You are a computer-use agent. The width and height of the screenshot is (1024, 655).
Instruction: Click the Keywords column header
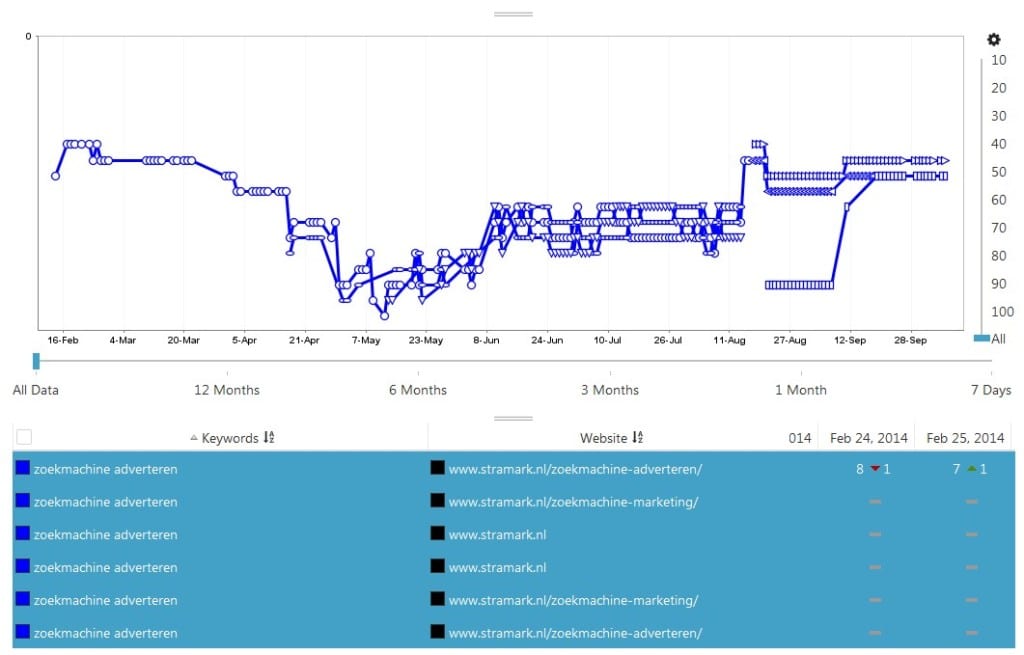click(230, 438)
